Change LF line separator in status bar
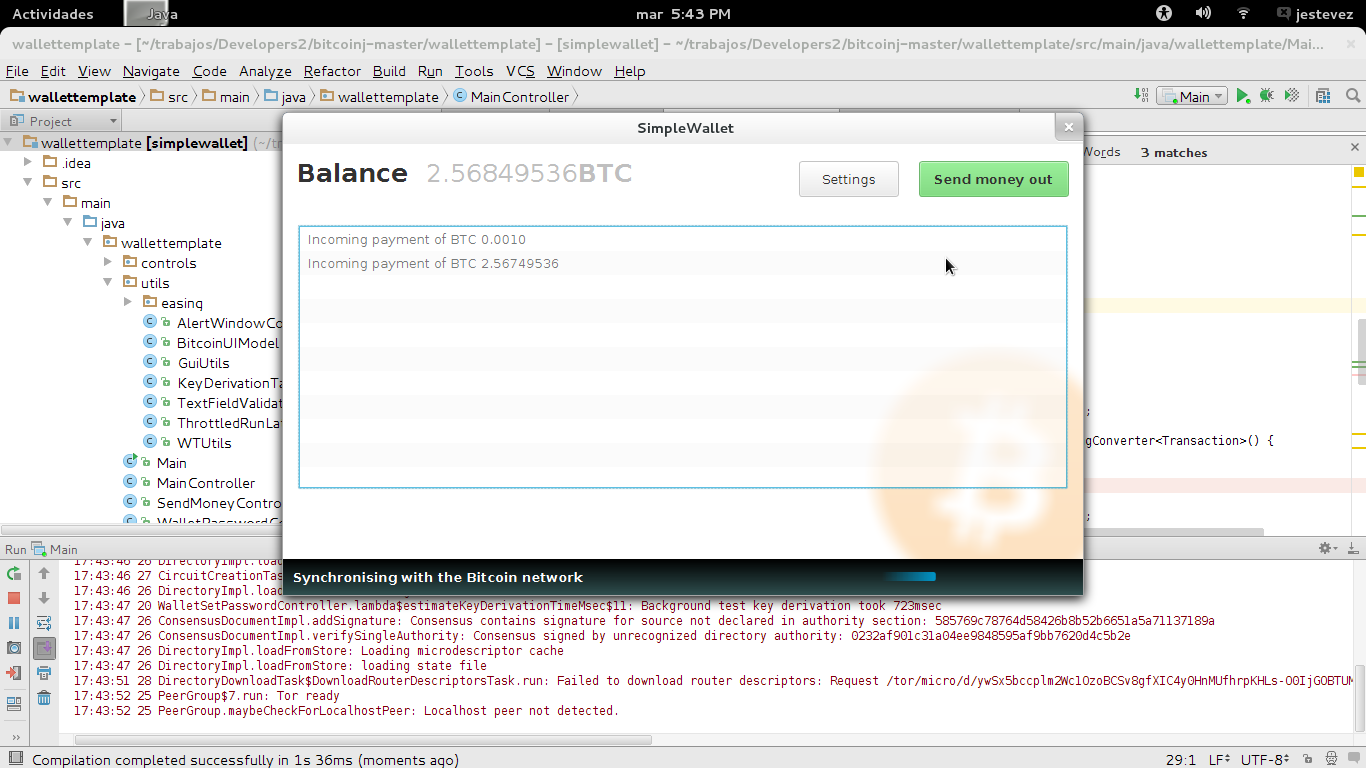 coord(1219,759)
